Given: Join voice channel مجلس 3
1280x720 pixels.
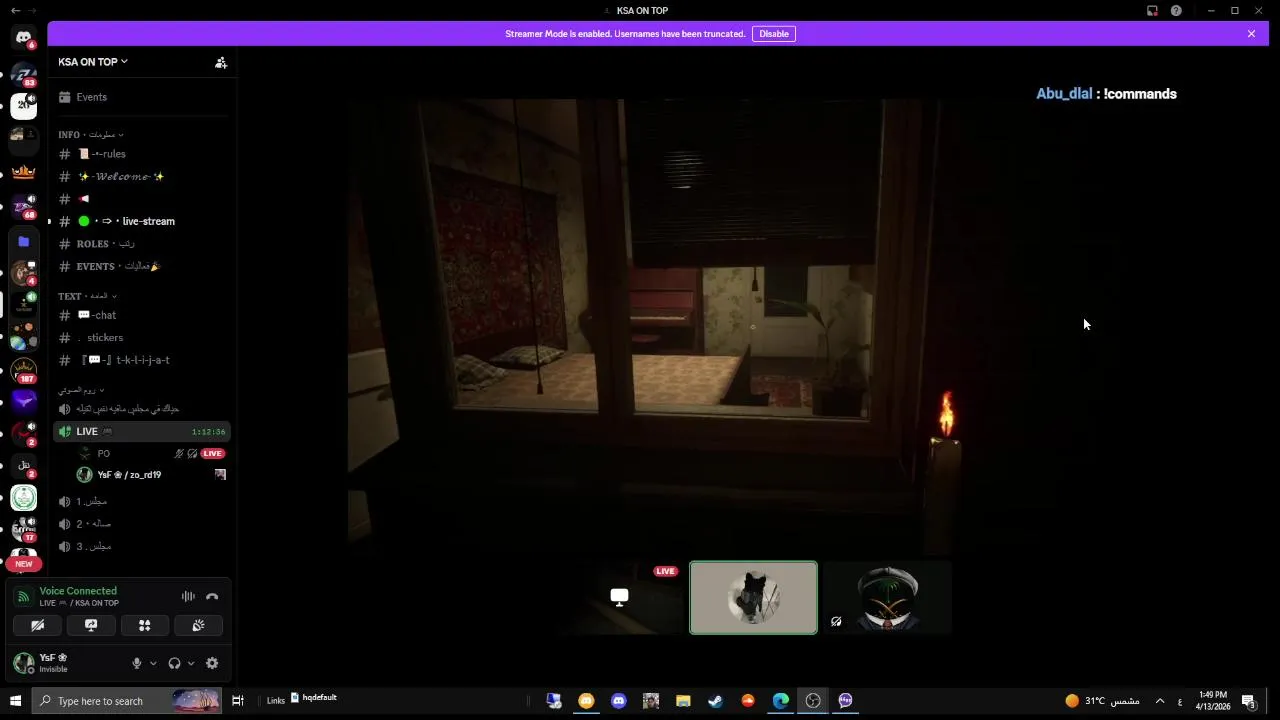Looking at the screenshot, I should click(142, 546).
